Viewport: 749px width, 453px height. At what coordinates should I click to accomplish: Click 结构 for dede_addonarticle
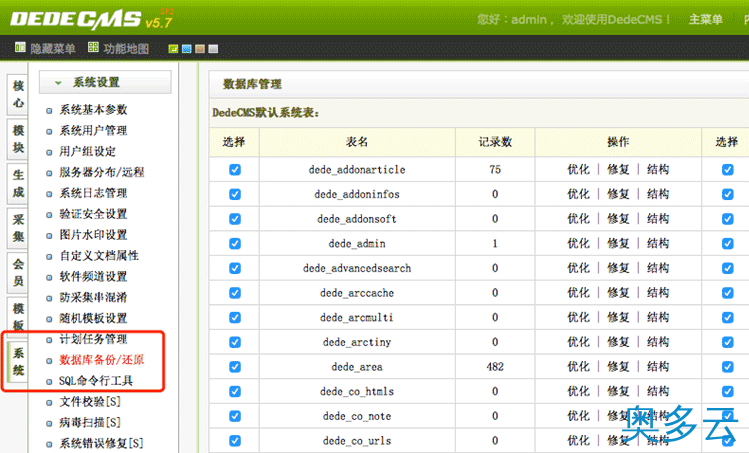pos(658,169)
